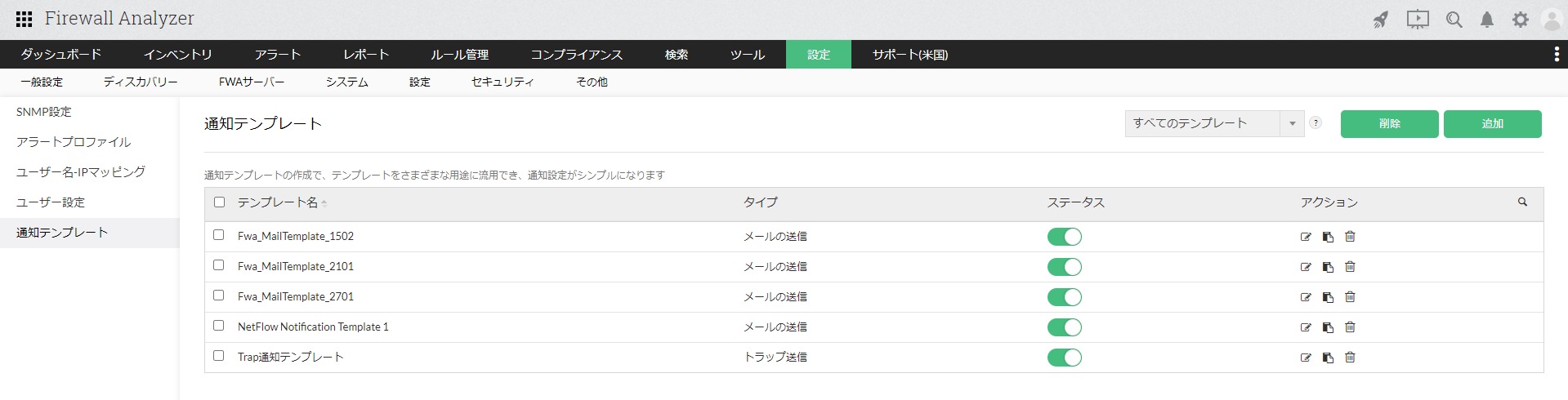
Task: Click the bell notifications icon
Action: [x=1487, y=20]
